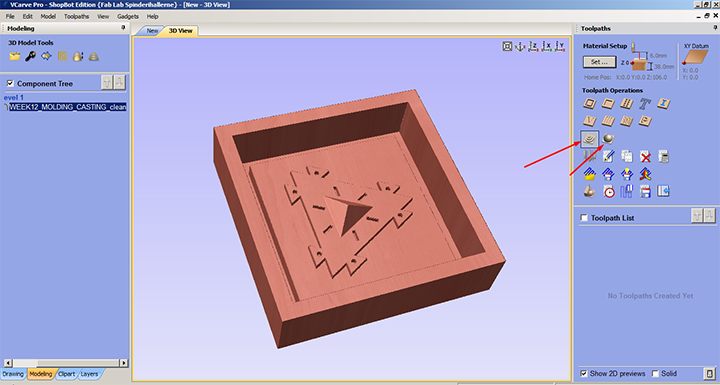Move toolpath up in Toolpath List
This screenshot has height=385, width=720.
click(697, 215)
